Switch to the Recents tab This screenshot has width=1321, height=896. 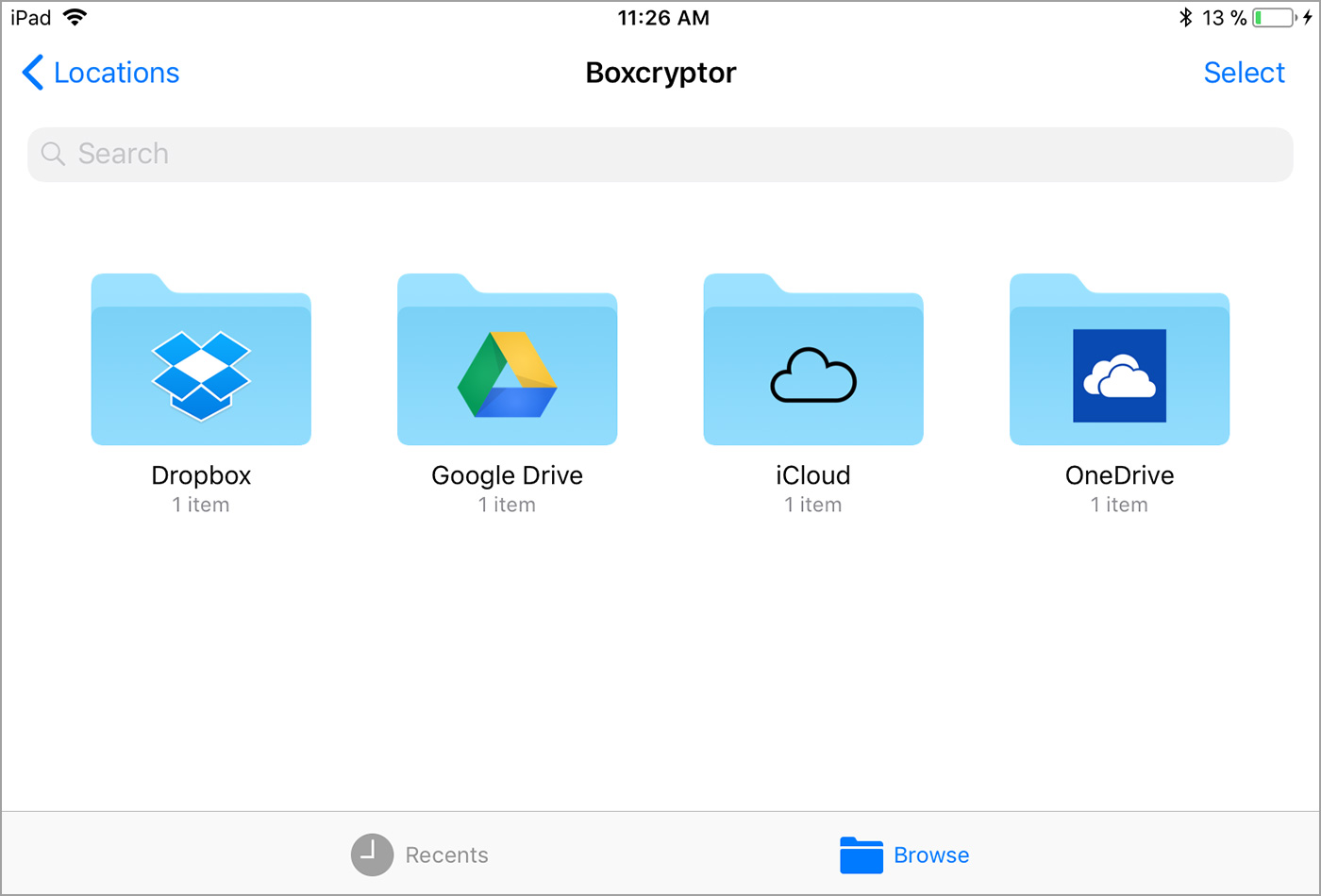[420, 855]
